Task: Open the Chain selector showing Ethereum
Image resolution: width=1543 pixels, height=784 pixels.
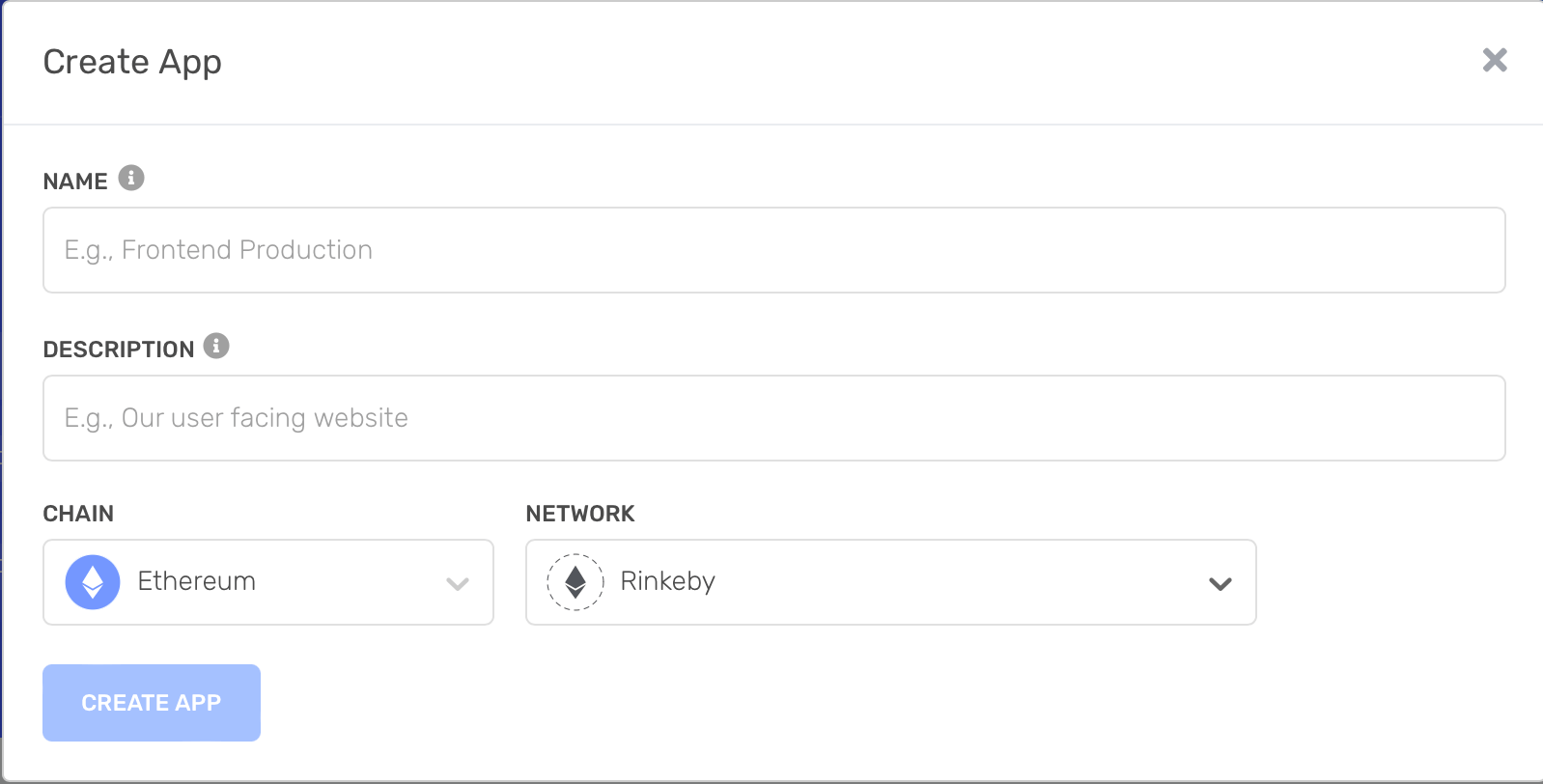Action: [268, 582]
